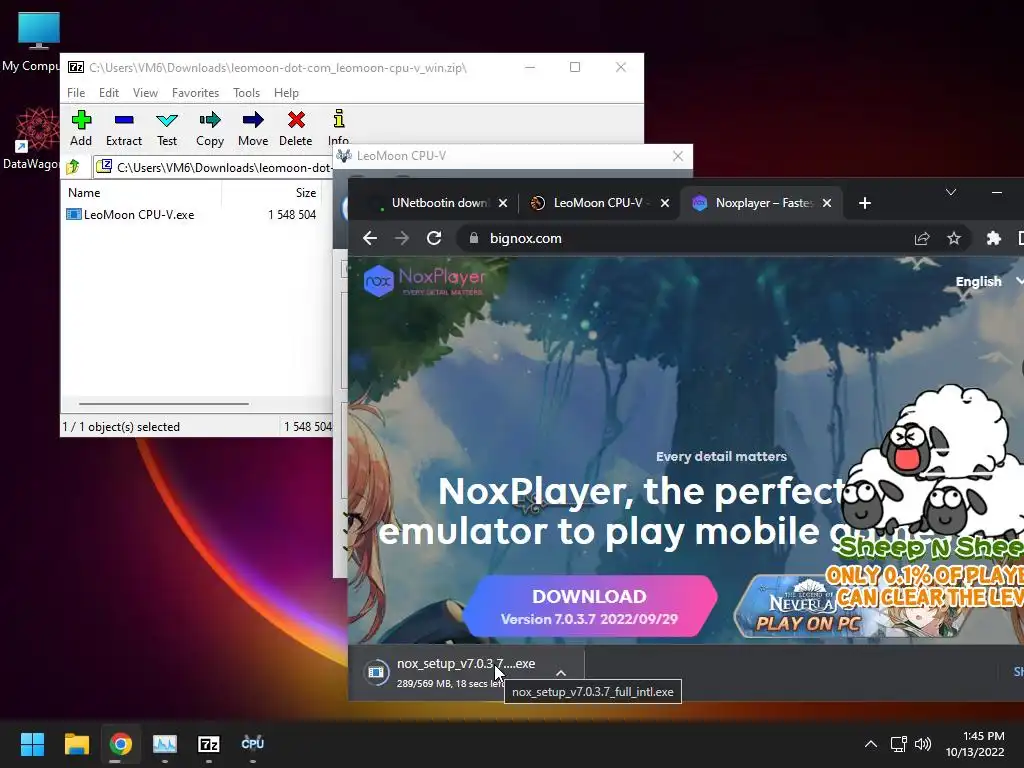The height and width of the screenshot is (768, 1024).
Task: Click the performance monitor taskbar icon
Action: [165, 744]
